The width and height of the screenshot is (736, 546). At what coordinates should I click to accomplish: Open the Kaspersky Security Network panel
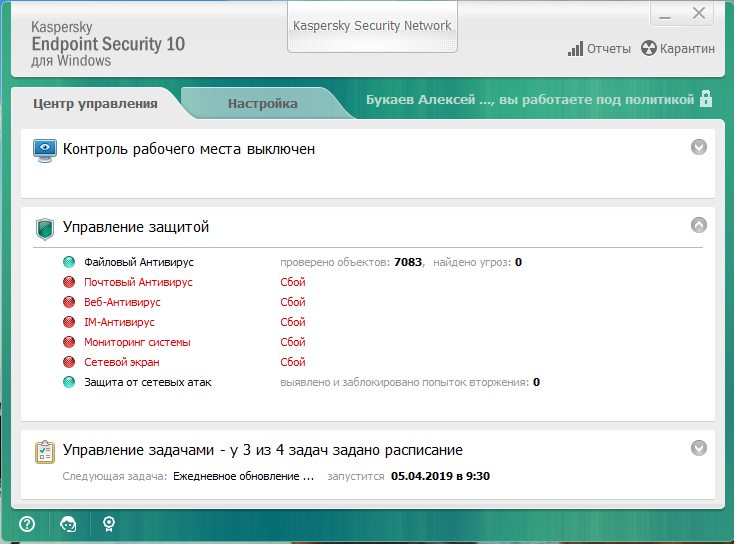[372, 26]
